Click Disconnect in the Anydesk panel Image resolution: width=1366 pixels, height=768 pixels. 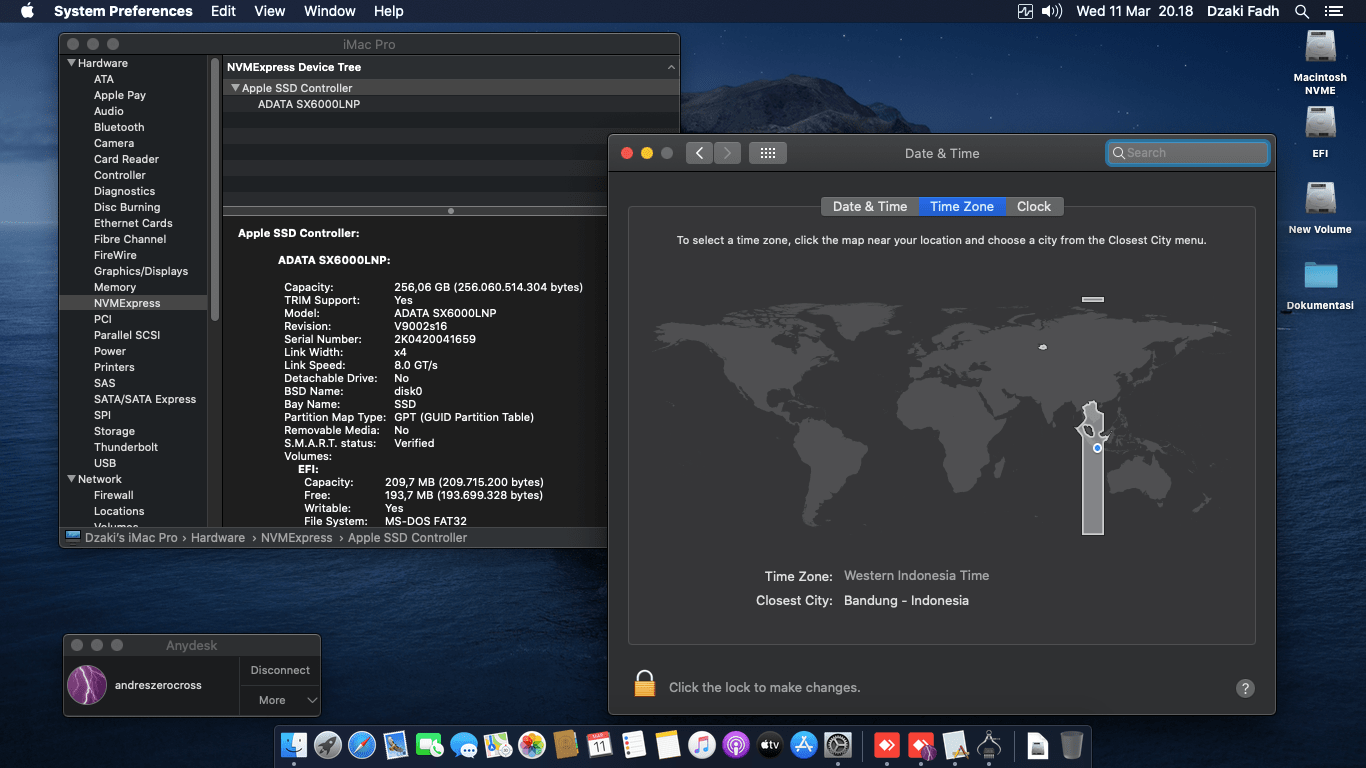click(280, 670)
